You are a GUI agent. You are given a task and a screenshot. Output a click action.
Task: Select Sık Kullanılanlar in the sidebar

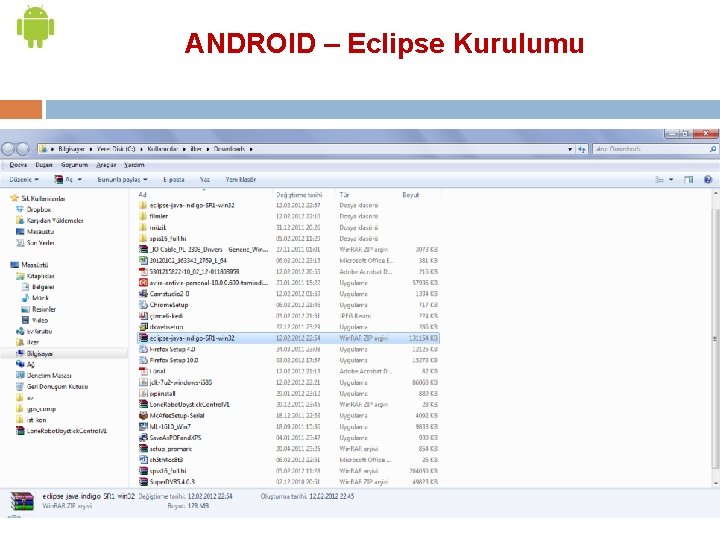pyautogui.click(x=38, y=198)
